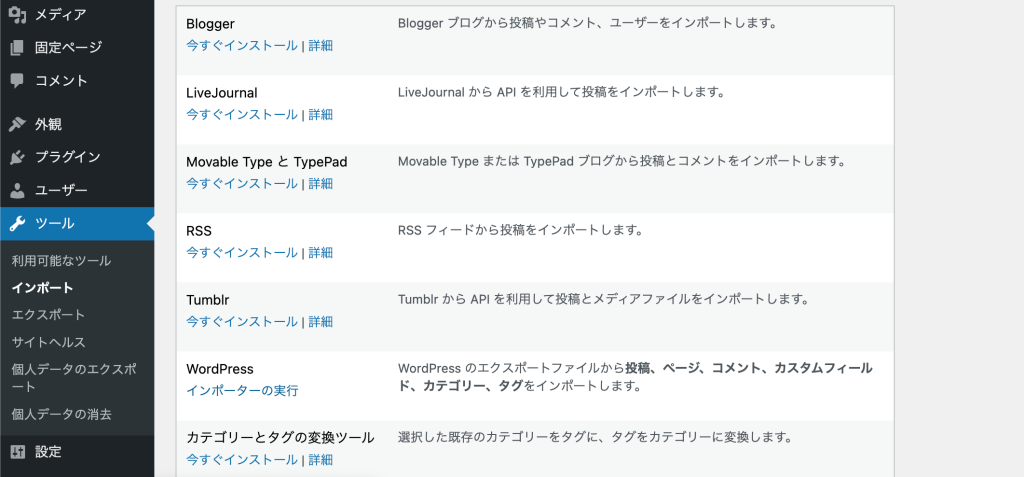Install the Blogger importer now
Viewport: 1024px width, 477px height.
(242, 46)
